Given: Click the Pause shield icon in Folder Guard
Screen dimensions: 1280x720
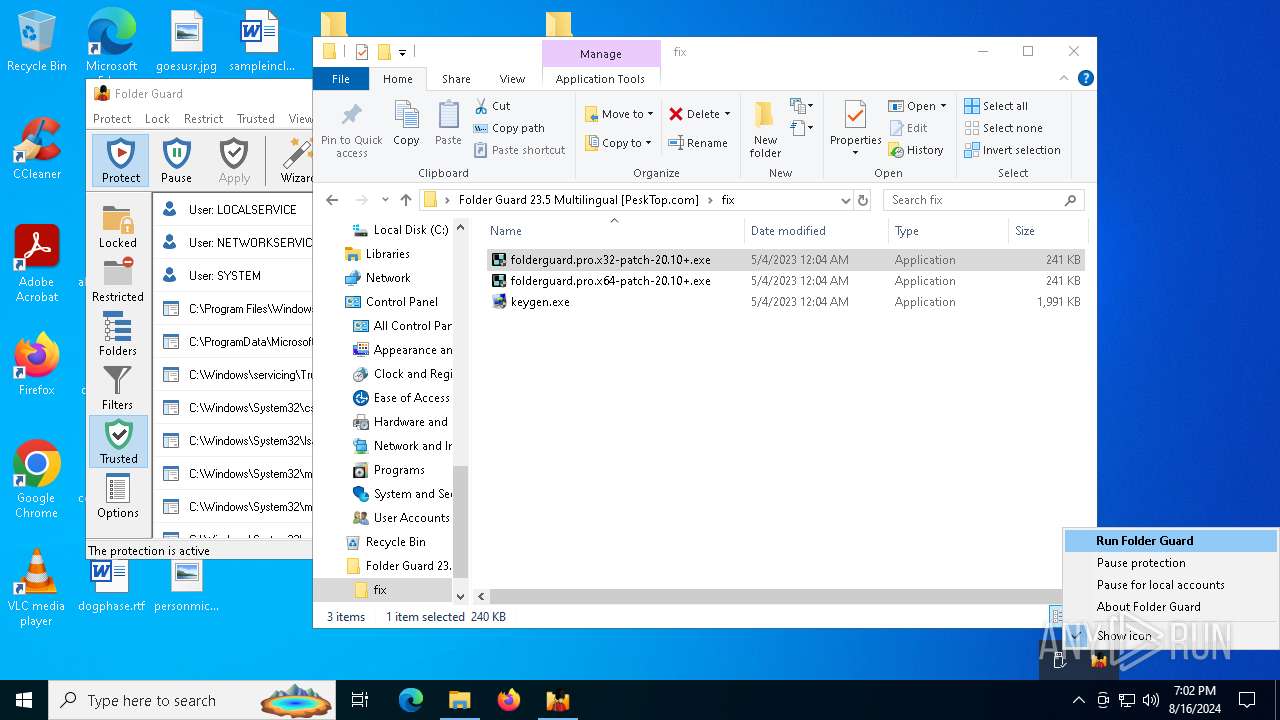Looking at the screenshot, I should click(176, 161).
